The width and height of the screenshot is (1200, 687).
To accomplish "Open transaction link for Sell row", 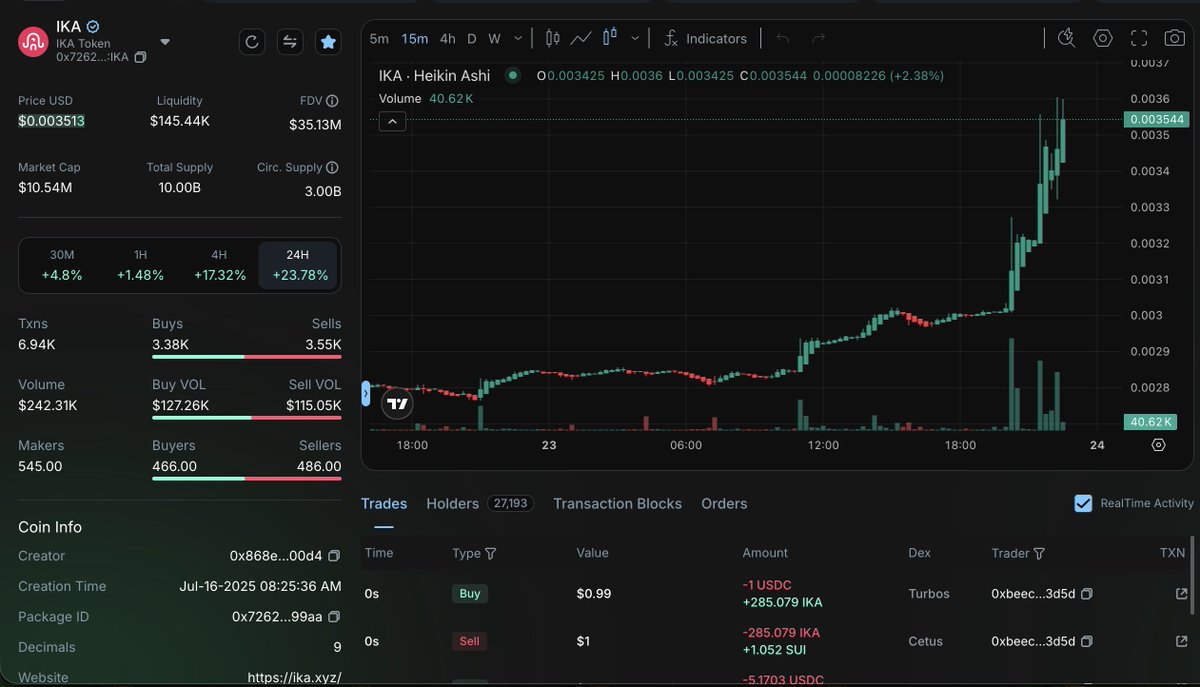I will click(x=1181, y=641).
